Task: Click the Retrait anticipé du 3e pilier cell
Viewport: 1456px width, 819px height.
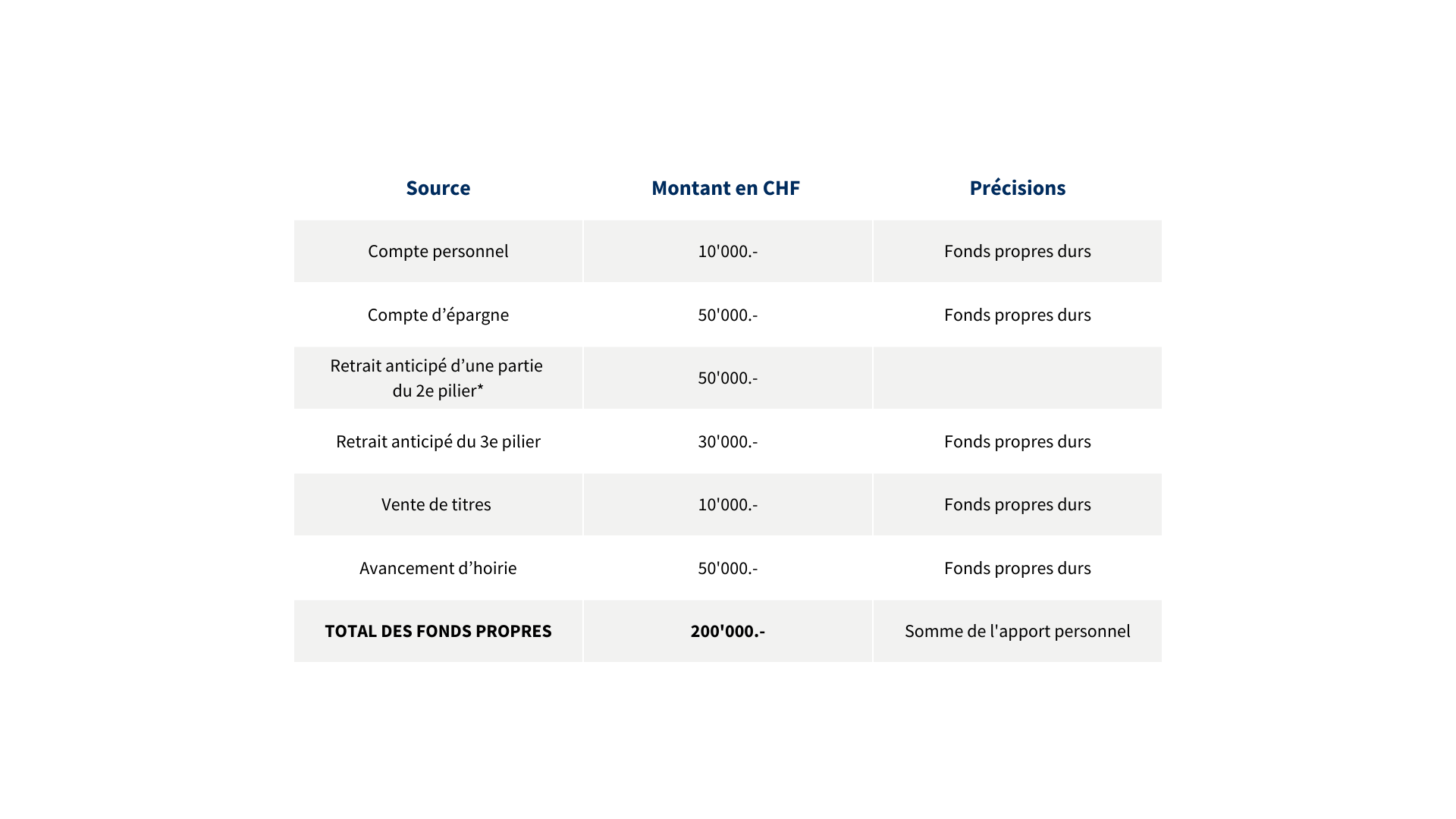Action: [438, 441]
